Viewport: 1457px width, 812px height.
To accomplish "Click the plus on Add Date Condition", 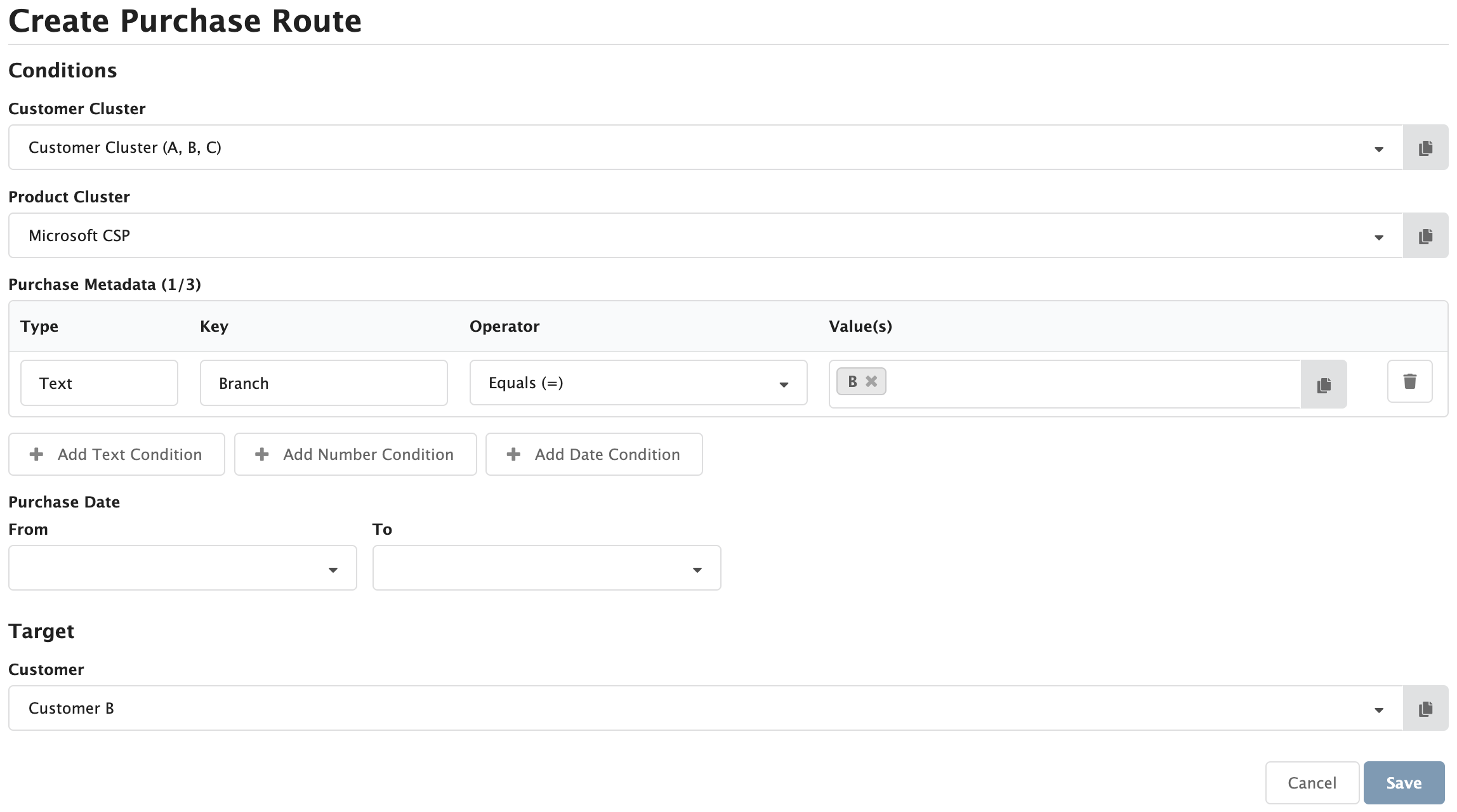I will (x=513, y=454).
